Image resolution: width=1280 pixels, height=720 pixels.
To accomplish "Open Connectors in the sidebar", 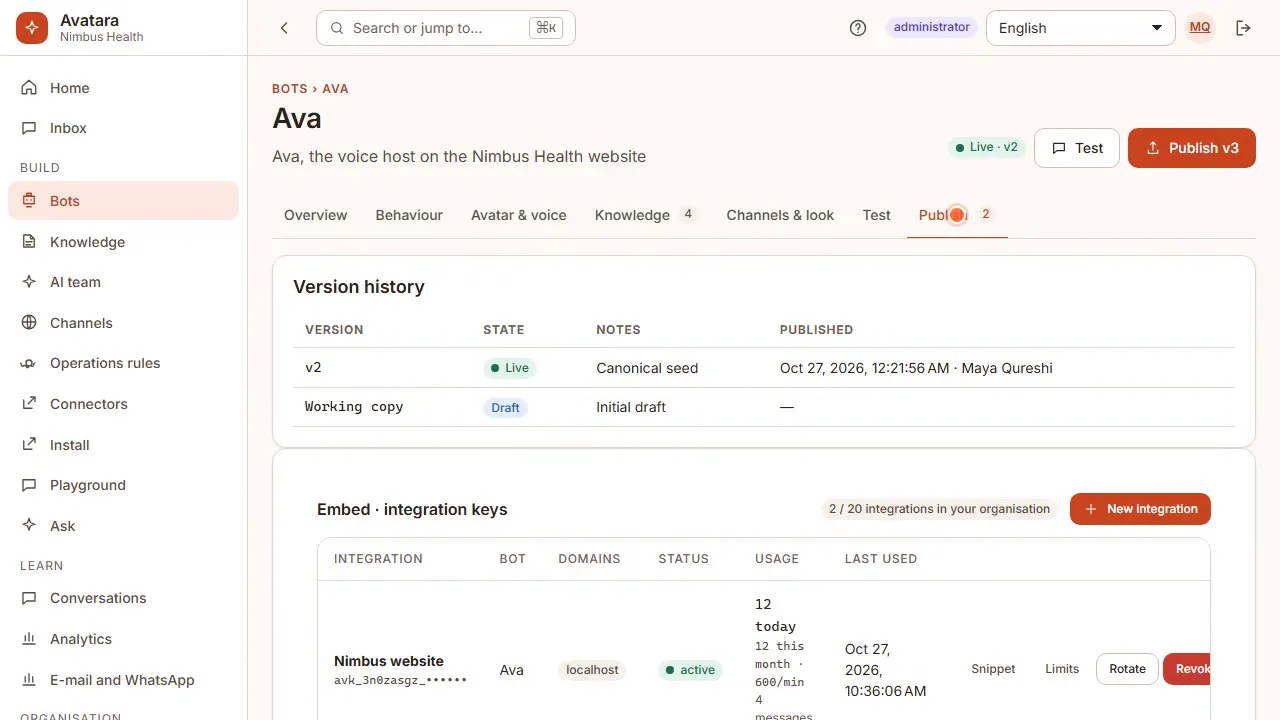I will tap(123, 404).
